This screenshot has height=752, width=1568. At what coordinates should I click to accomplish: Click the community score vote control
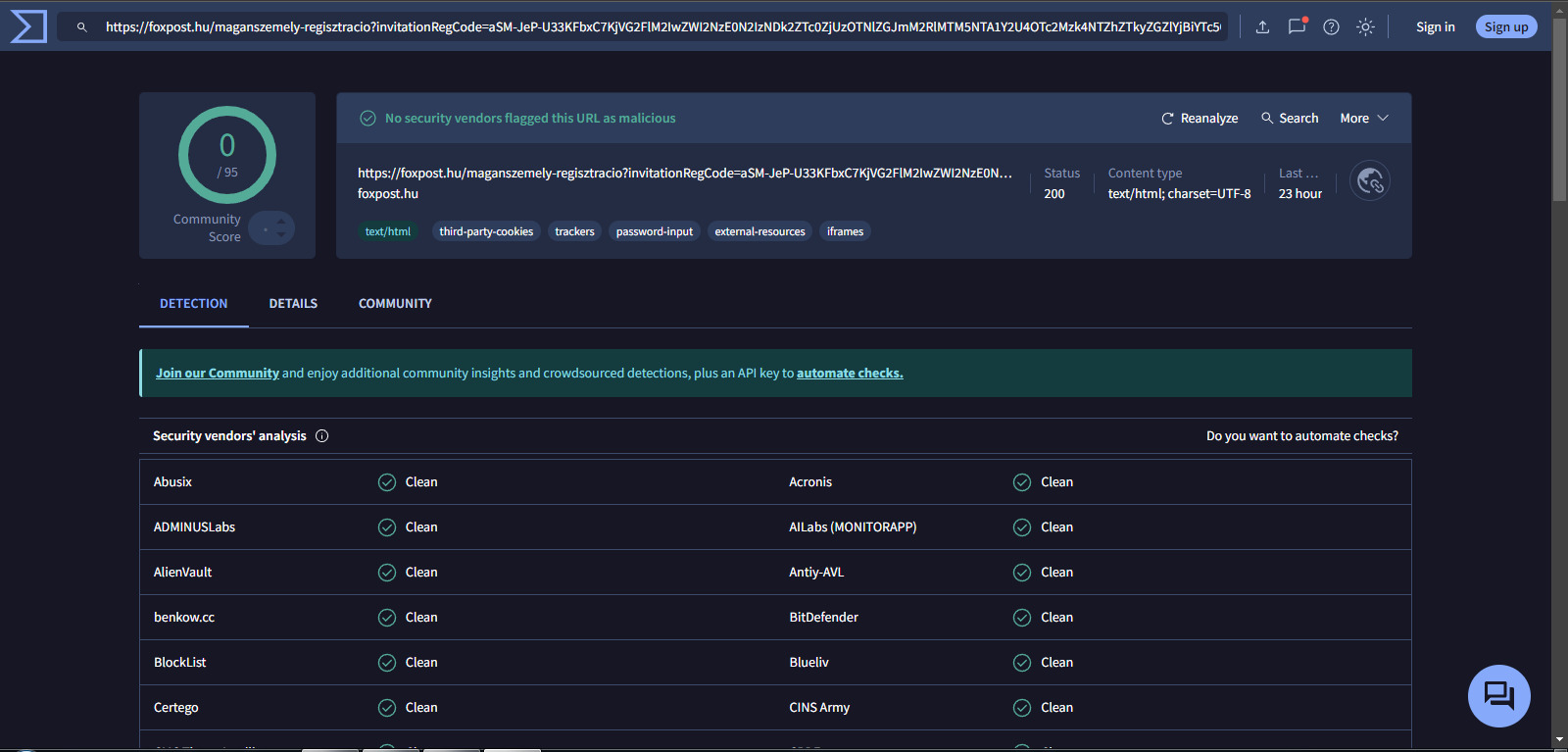(x=271, y=228)
